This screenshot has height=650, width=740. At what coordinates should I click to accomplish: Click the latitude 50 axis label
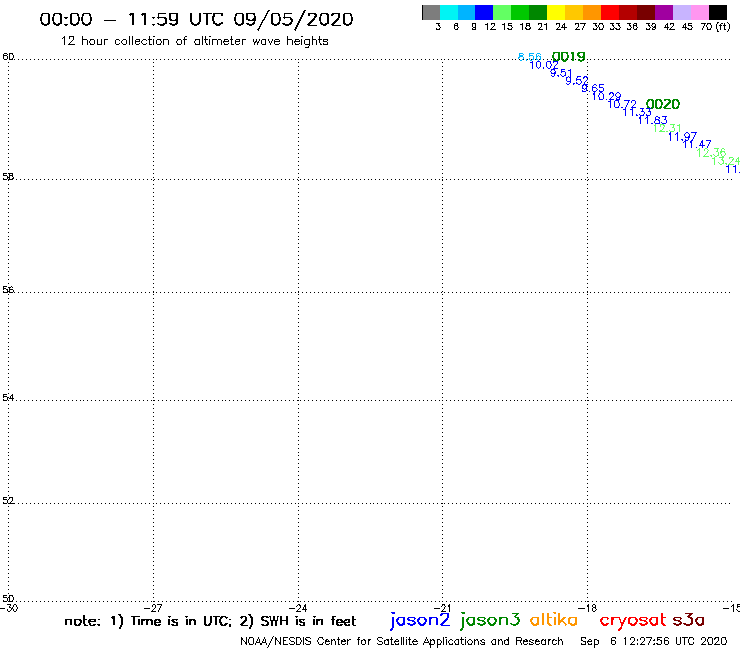click(x=8, y=599)
